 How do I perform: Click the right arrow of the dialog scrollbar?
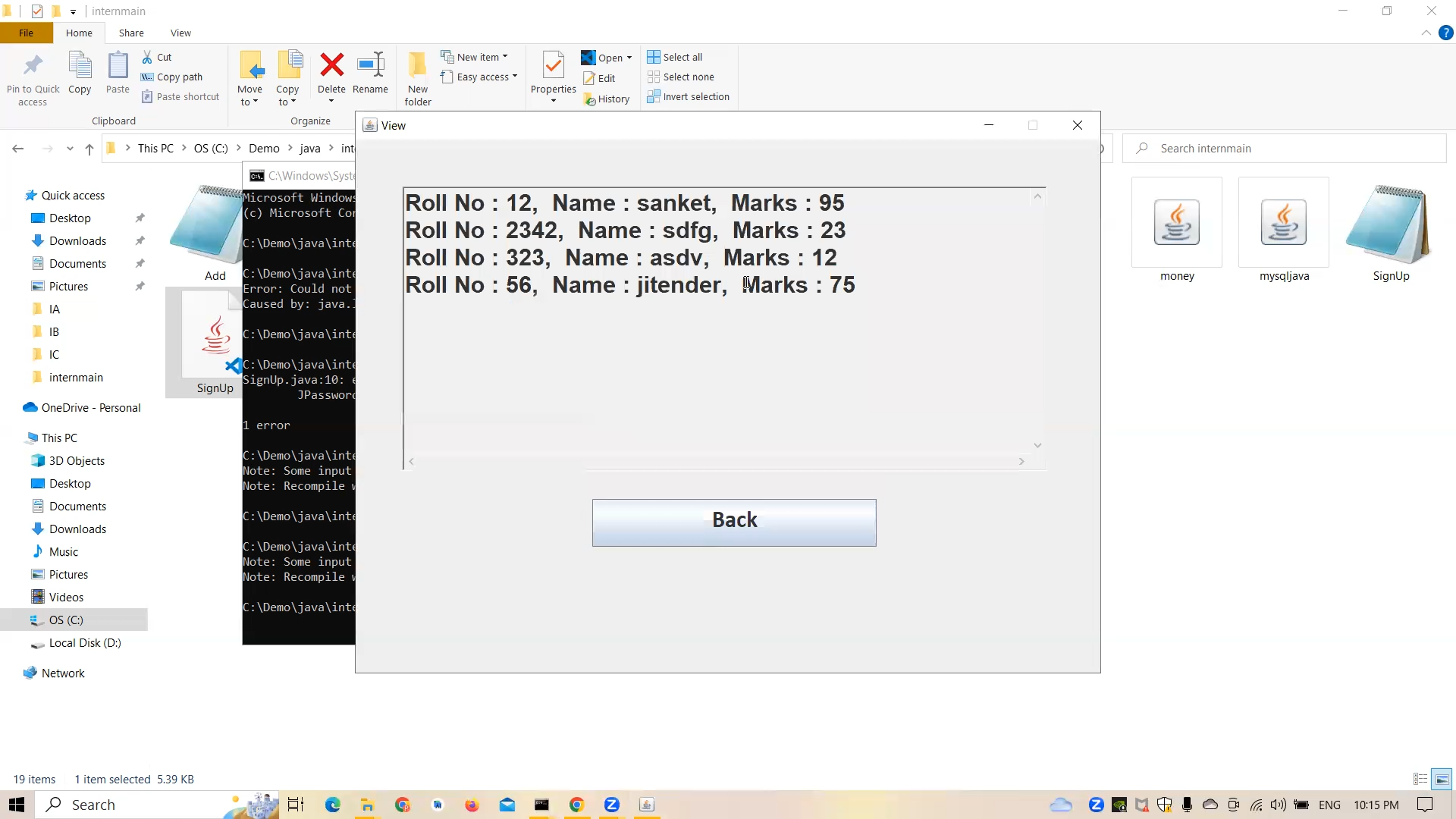coord(1021,461)
